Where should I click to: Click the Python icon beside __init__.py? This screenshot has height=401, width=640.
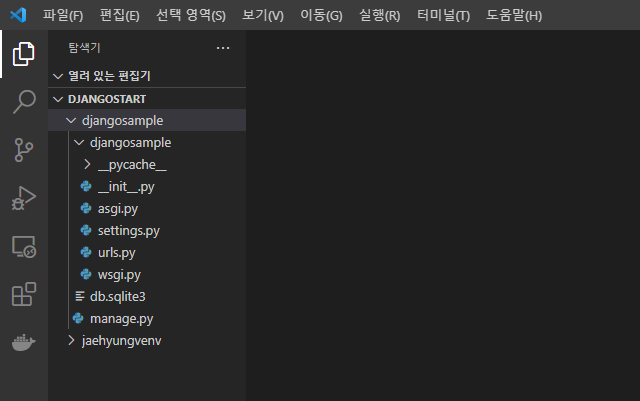(x=86, y=187)
